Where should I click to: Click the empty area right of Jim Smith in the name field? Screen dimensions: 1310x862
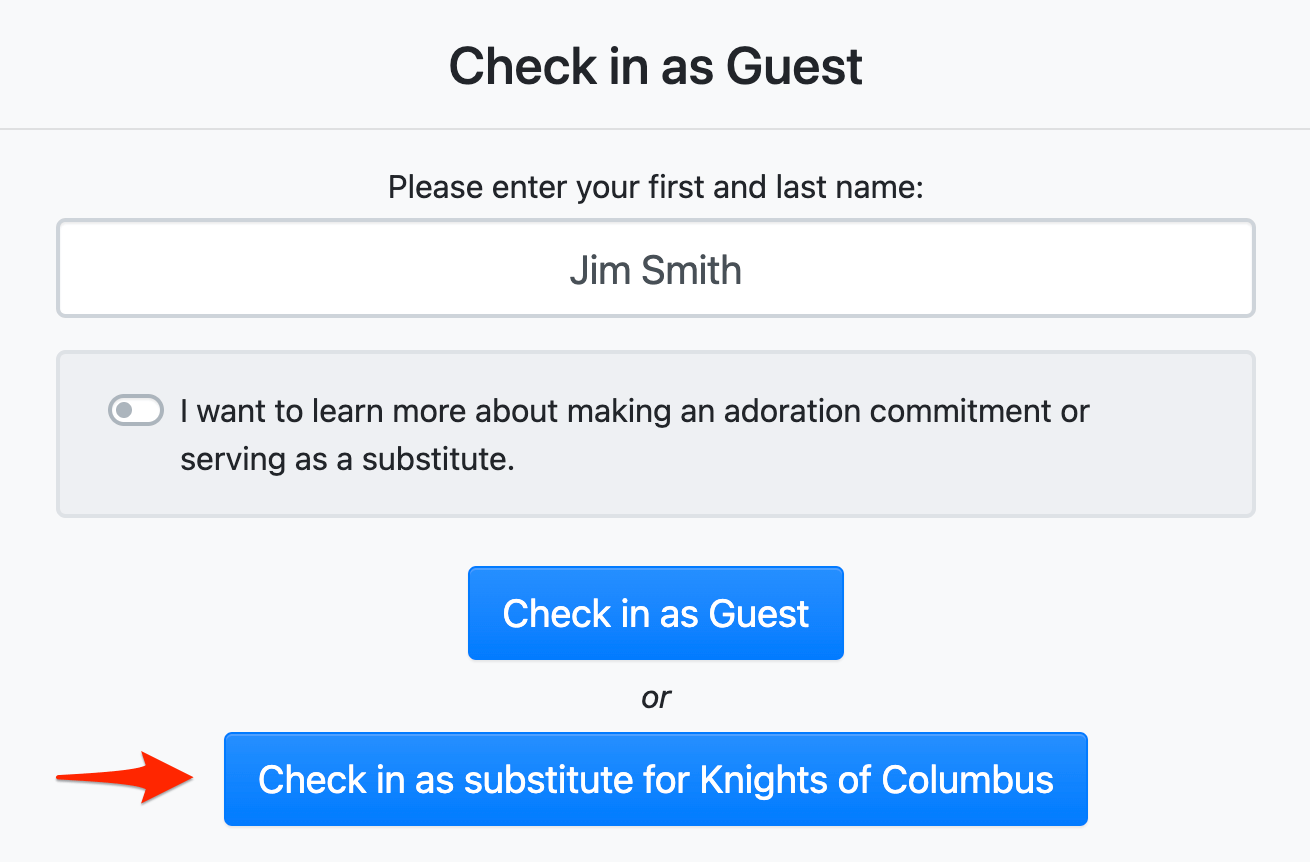(x=1000, y=270)
